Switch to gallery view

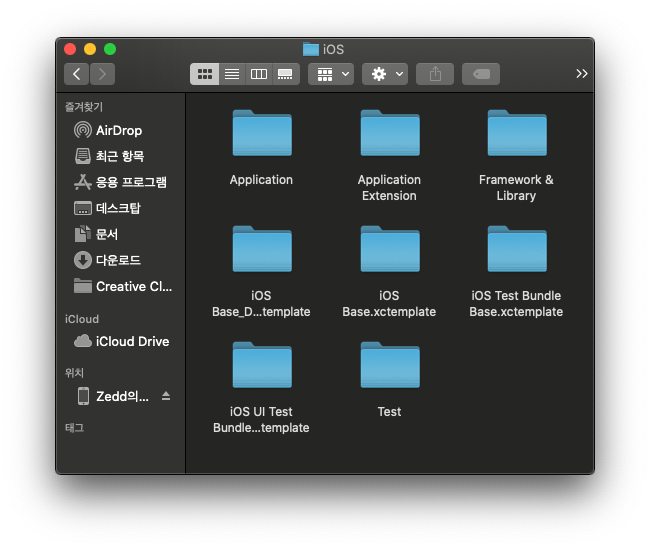pos(286,74)
